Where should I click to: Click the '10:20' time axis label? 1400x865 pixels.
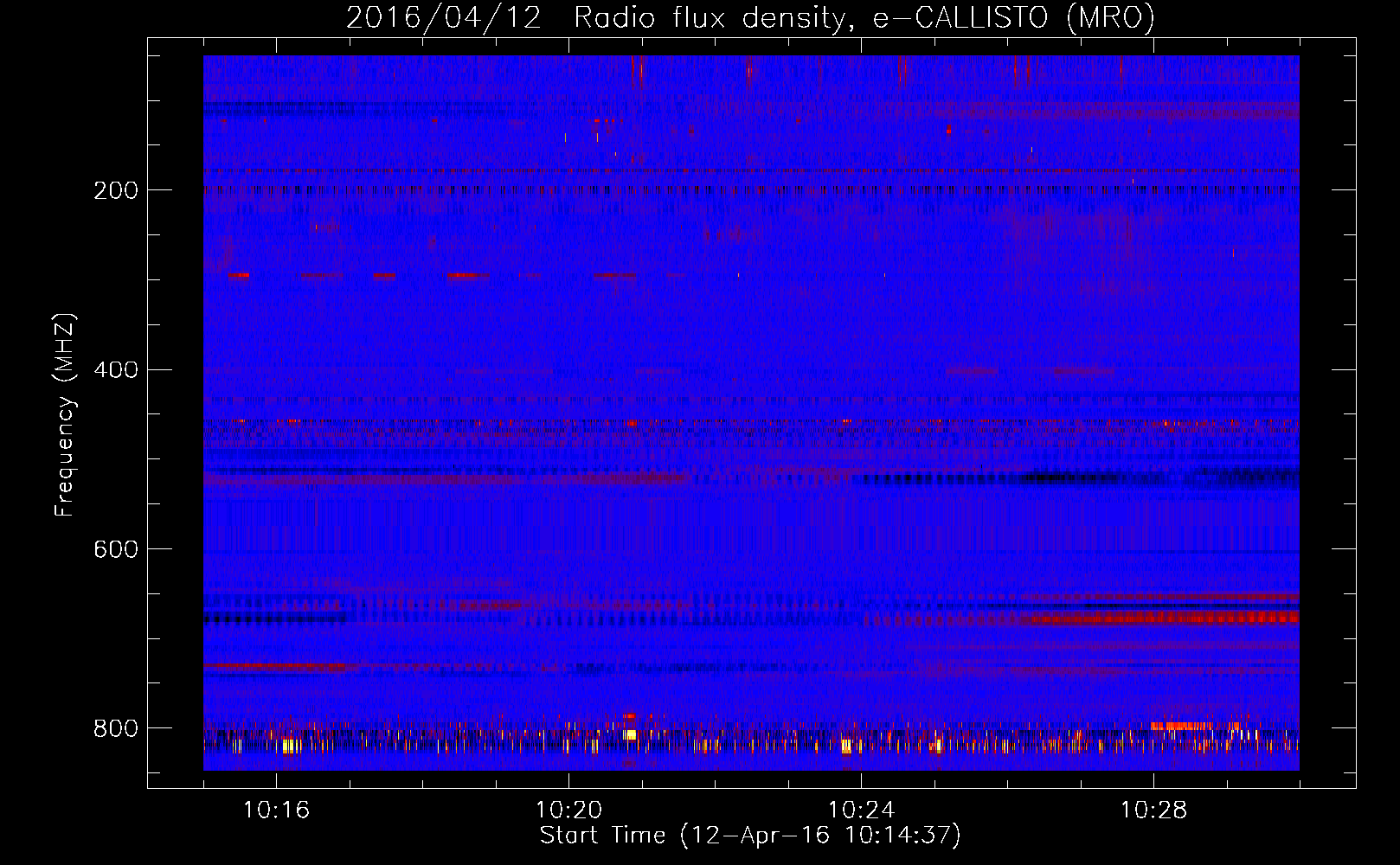568,810
